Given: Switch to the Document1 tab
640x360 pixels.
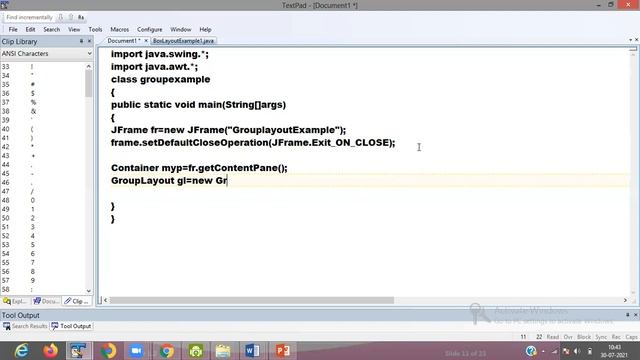Looking at the screenshot, I should [123, 41].
